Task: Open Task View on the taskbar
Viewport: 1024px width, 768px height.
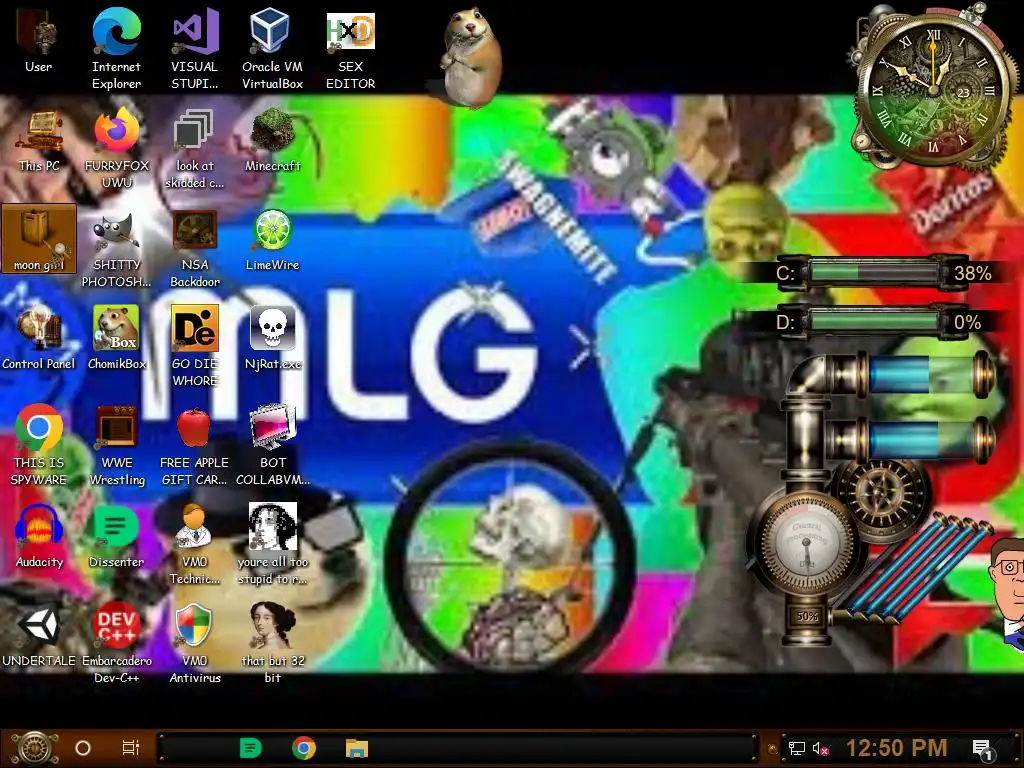Action: point(131,748)
